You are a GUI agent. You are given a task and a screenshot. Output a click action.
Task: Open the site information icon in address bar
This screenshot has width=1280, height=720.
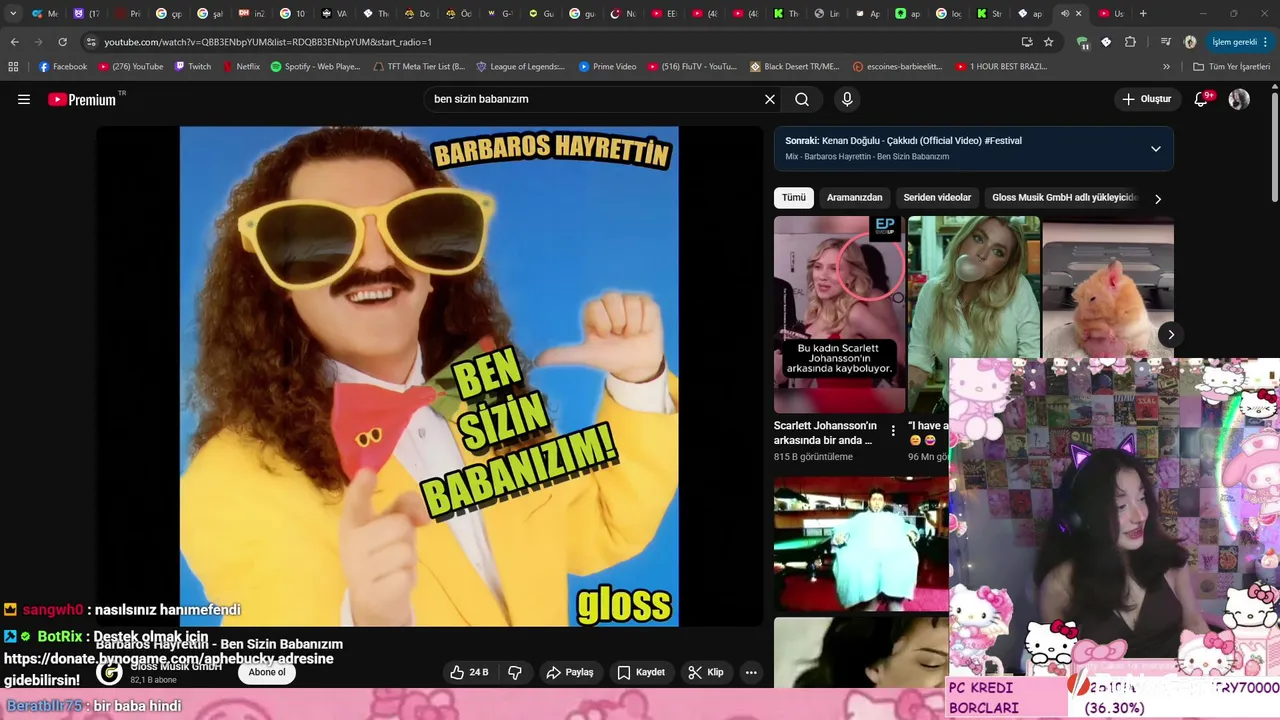tap(91, 42)
